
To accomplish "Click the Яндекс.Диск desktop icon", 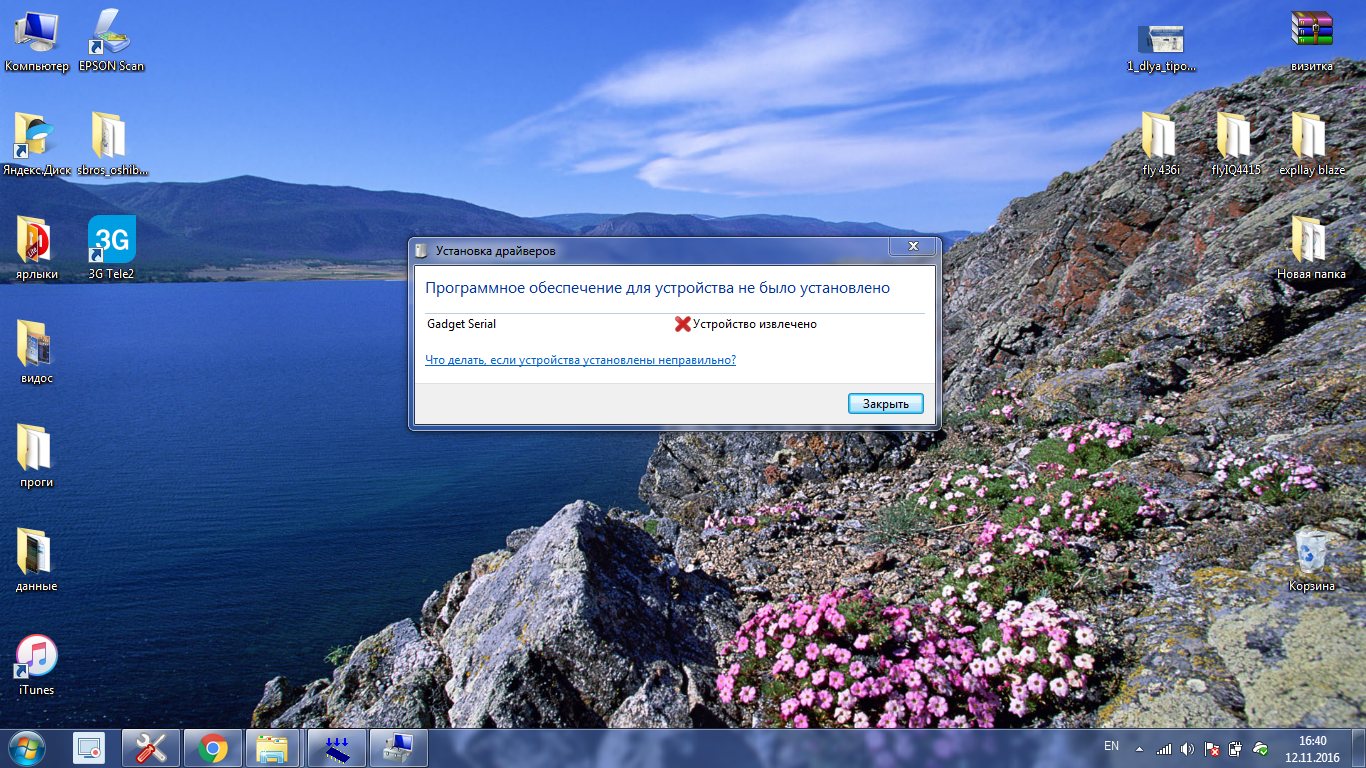I will tap(36, 142).
